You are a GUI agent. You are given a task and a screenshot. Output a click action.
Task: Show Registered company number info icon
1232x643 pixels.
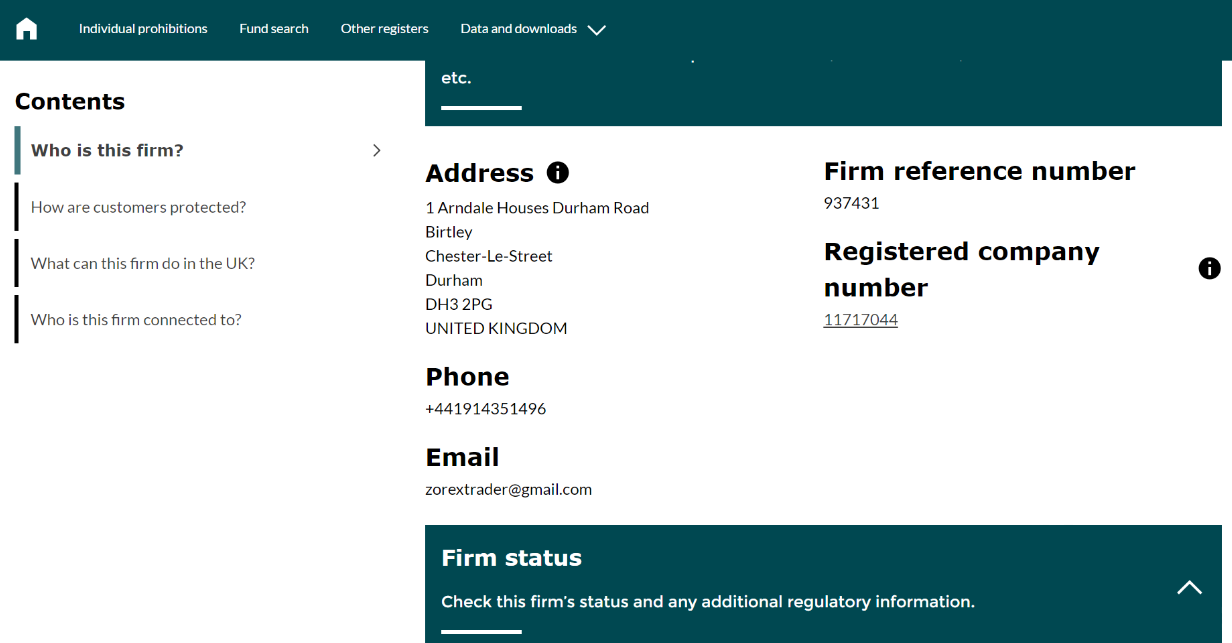[1209, 268]
